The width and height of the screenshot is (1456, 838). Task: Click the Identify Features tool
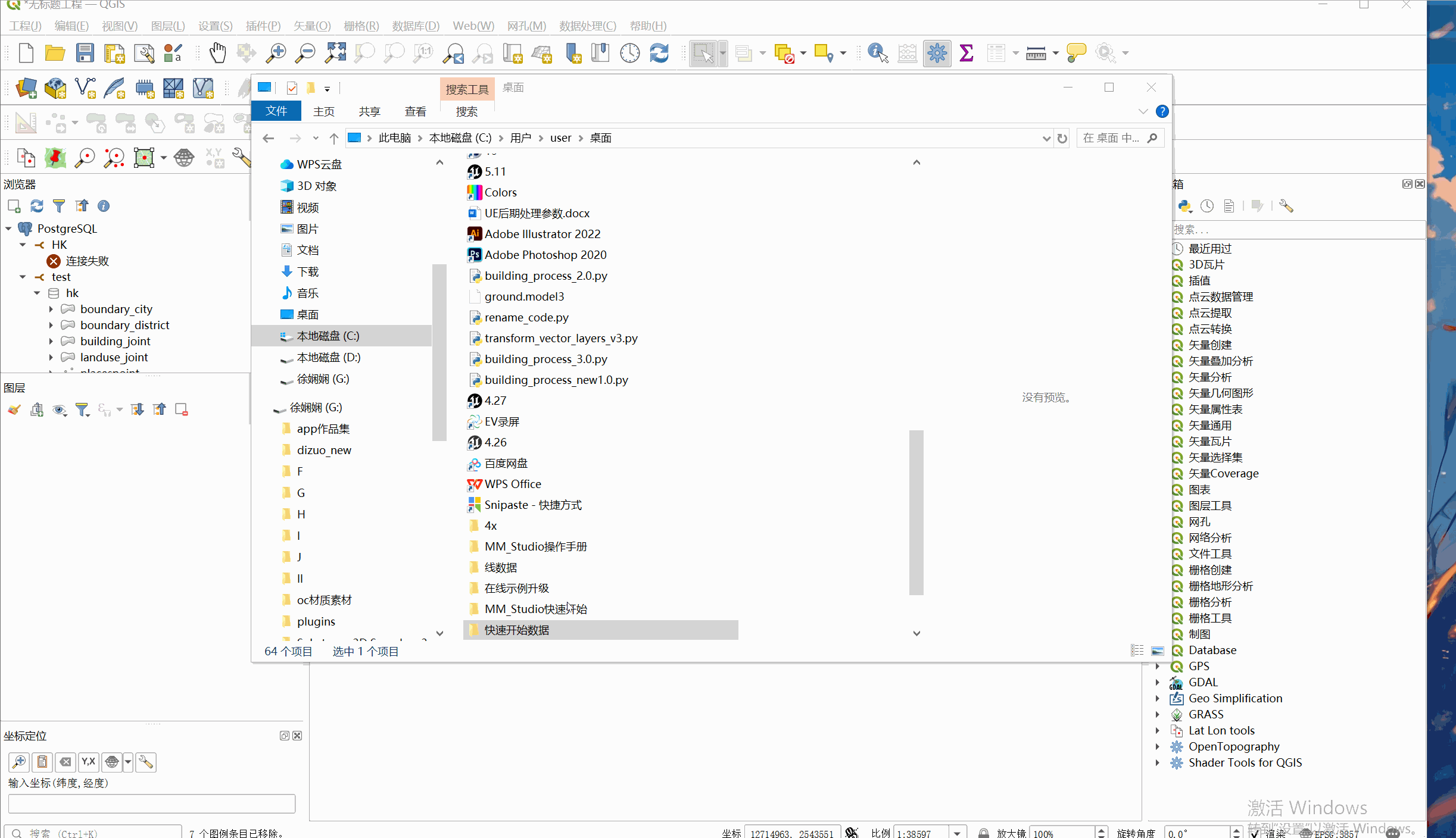point(877,54)
